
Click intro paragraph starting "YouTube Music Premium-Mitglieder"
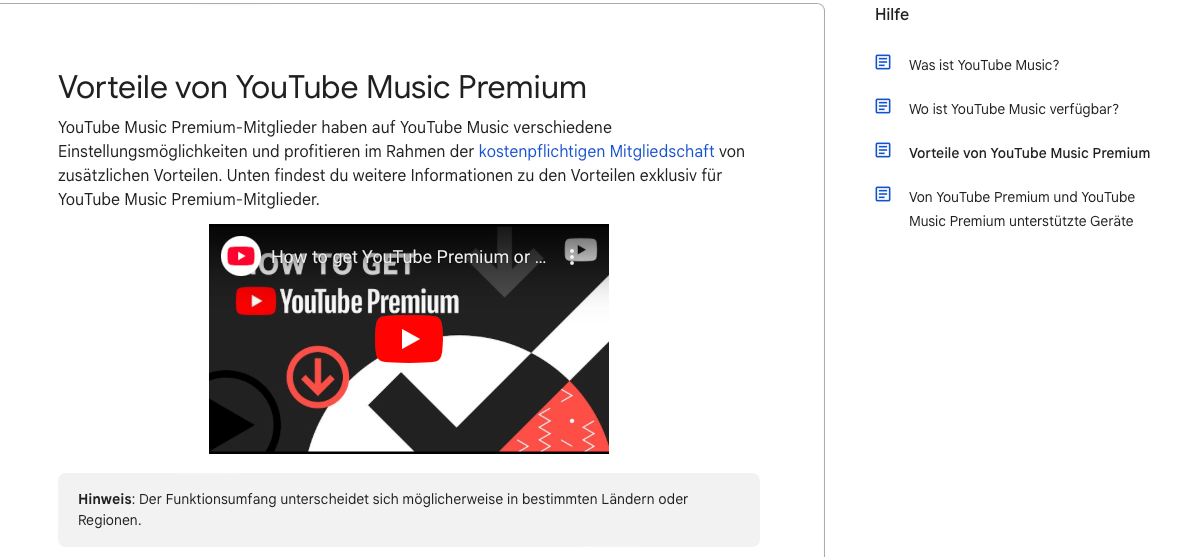tap(401, 163)
